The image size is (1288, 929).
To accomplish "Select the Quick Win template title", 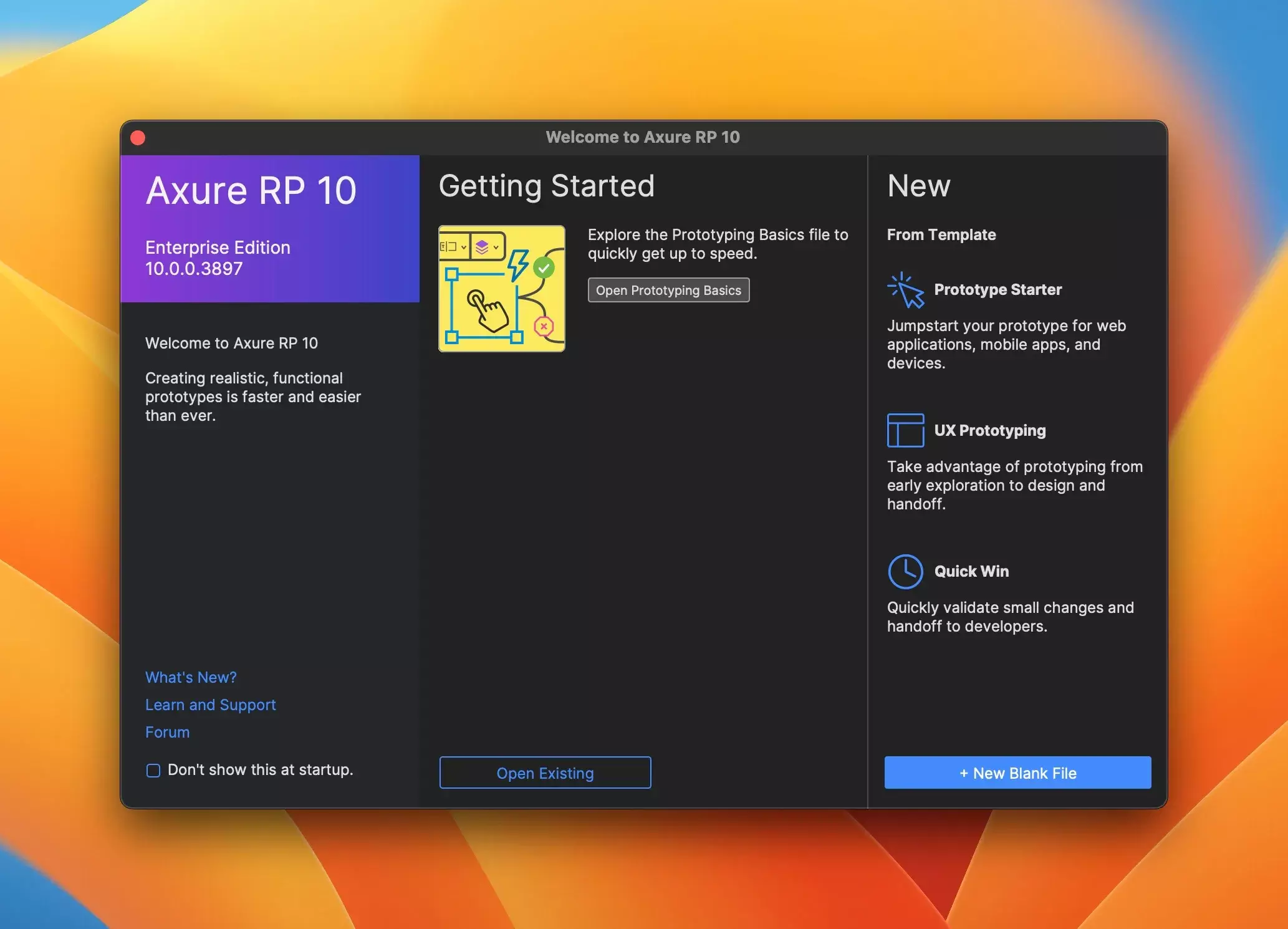I will [971, 571].
